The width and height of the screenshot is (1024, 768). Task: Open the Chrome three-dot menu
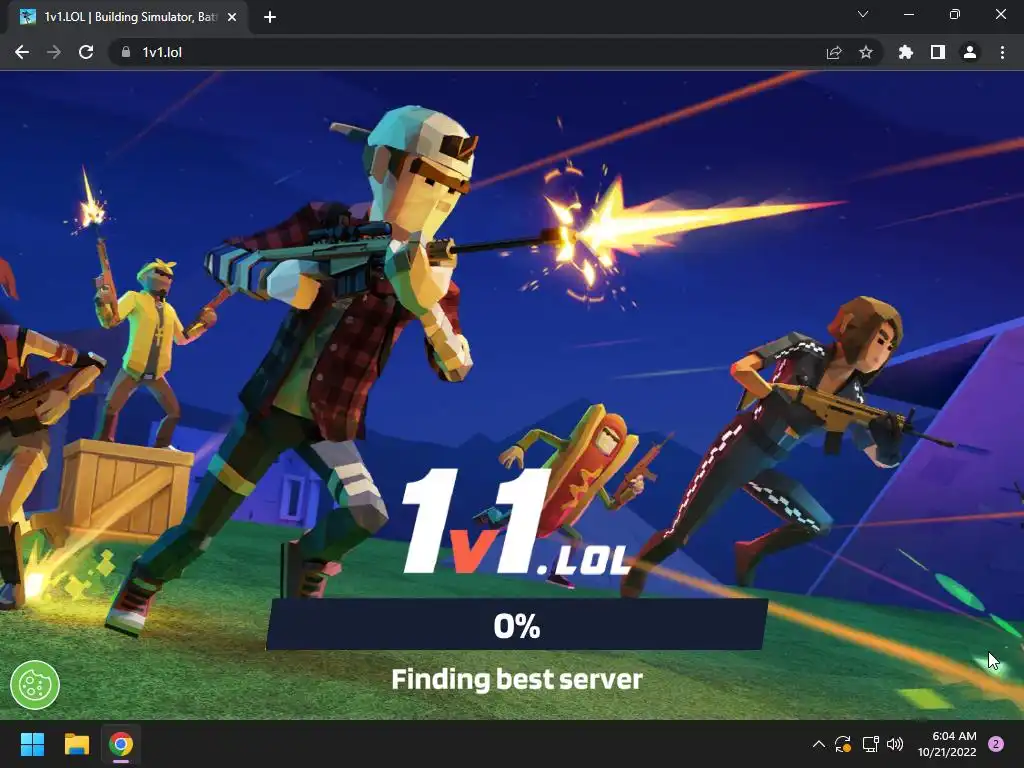(x=1002, y=52)
